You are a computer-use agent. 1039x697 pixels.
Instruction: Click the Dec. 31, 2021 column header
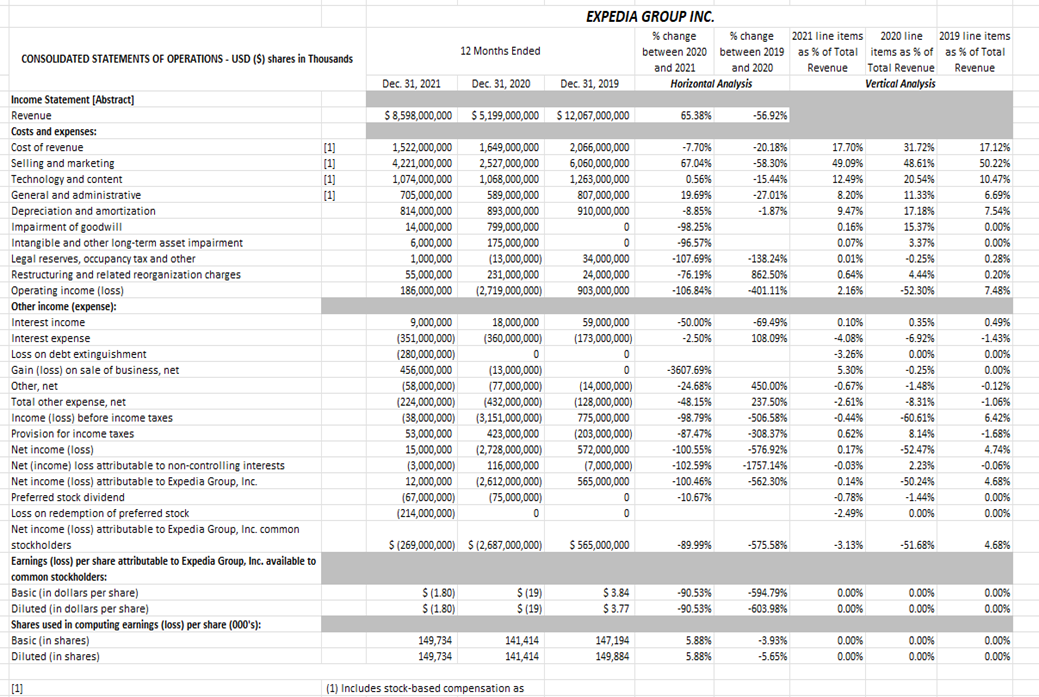pyautogui.click(x=412, y=84)
